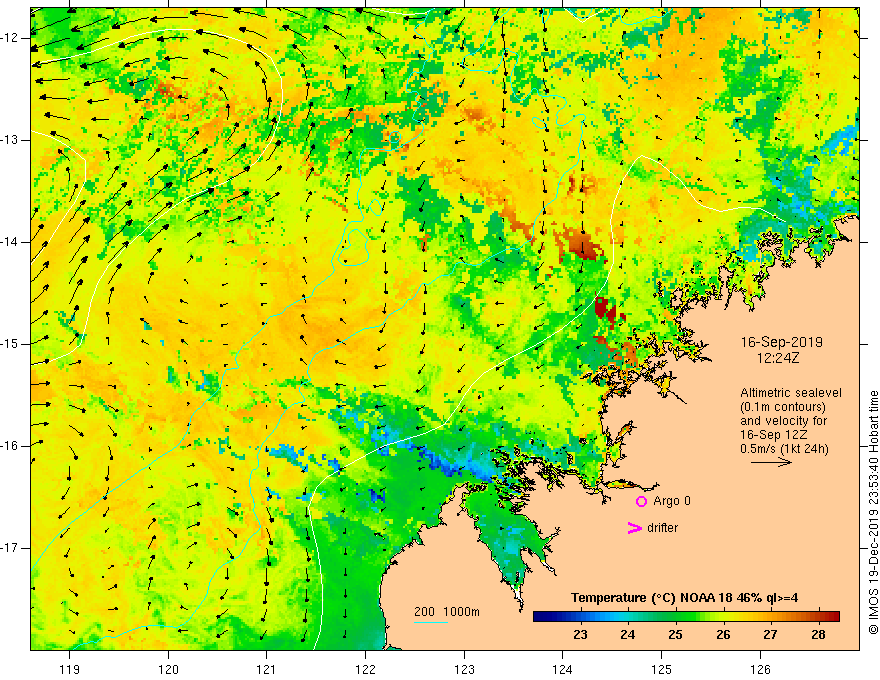Click the temperature color bar near 23
Viewport: 880px width, 680px height.
coord(580,616)
